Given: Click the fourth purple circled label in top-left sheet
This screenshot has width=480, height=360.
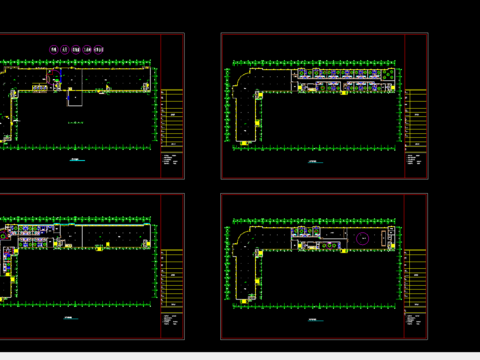Looking at the screenshot, I should [x=87, y=50].
